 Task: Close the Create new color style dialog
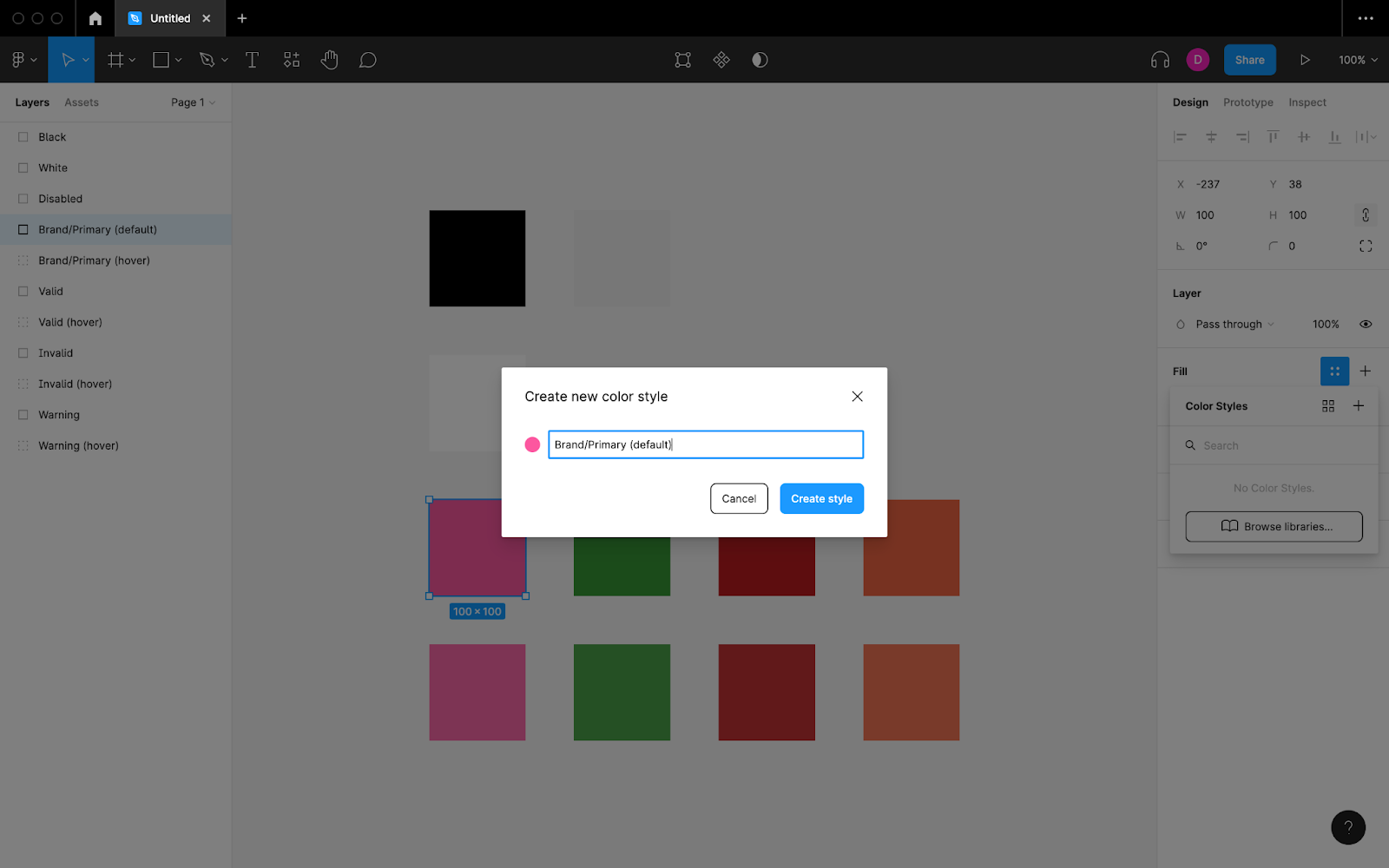(857, 397)
